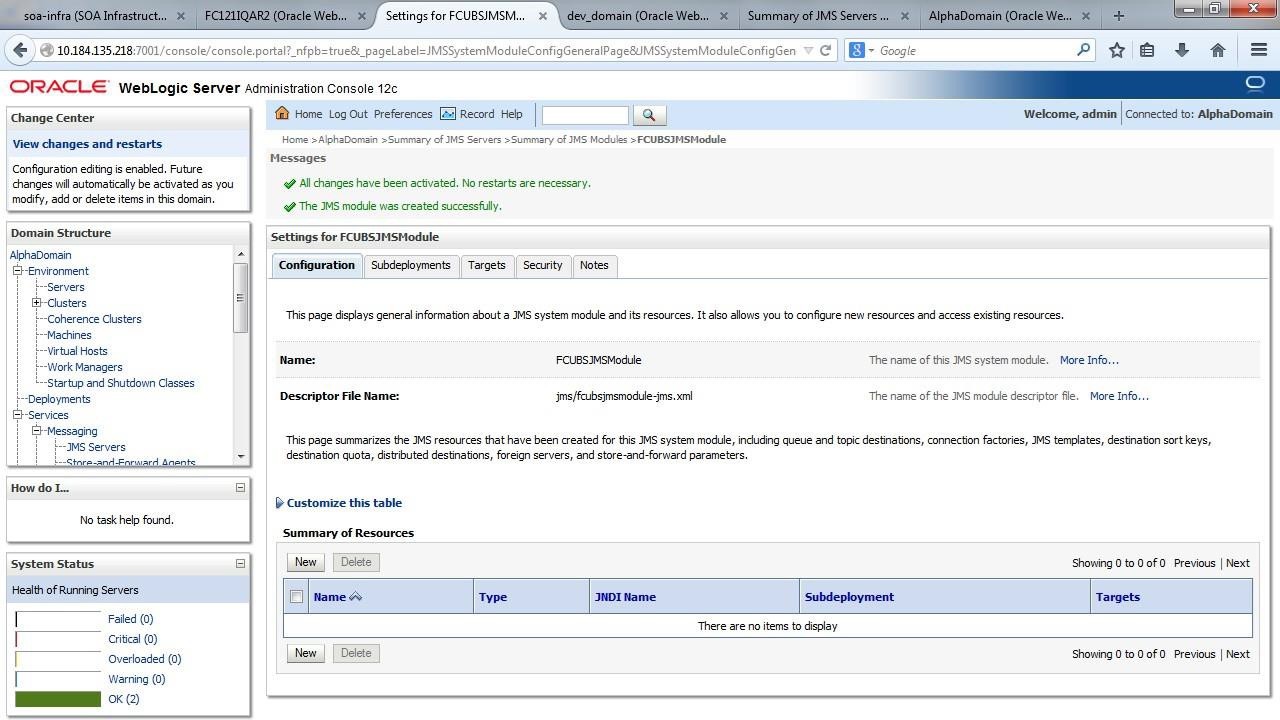
Task: Open the browser hamburger menu
Action: pyautogui.click(x=1259, y=50)
